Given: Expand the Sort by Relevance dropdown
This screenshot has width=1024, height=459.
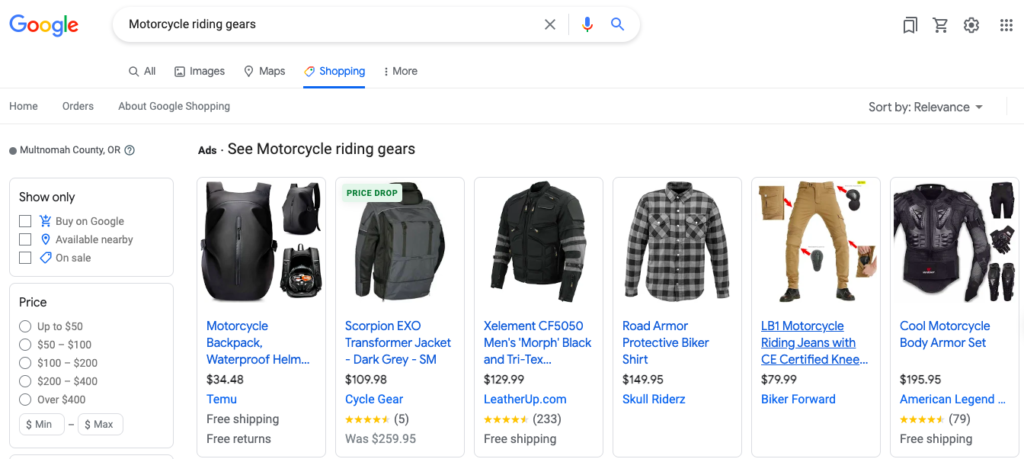Looking at the screenshot, I should [925, 107].
